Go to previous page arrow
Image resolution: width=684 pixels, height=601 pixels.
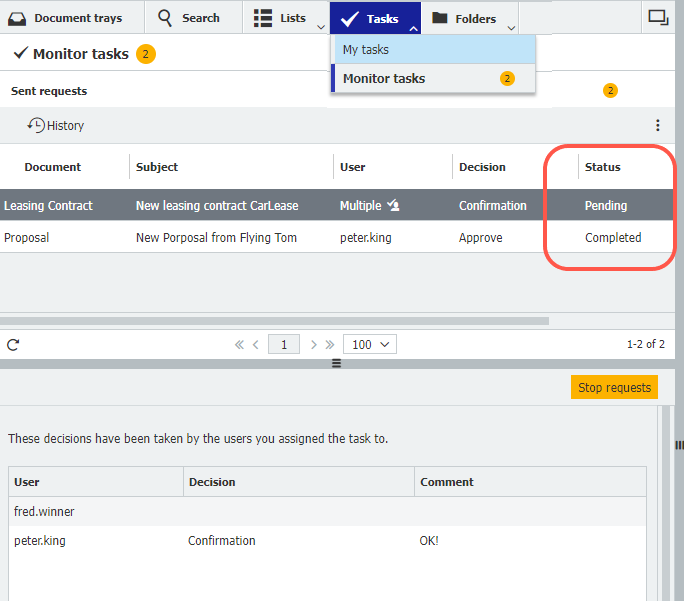click(256, 345)
